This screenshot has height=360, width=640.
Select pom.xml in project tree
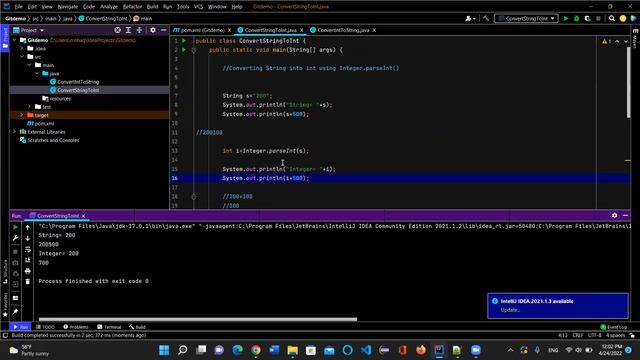tap(44, 124)
